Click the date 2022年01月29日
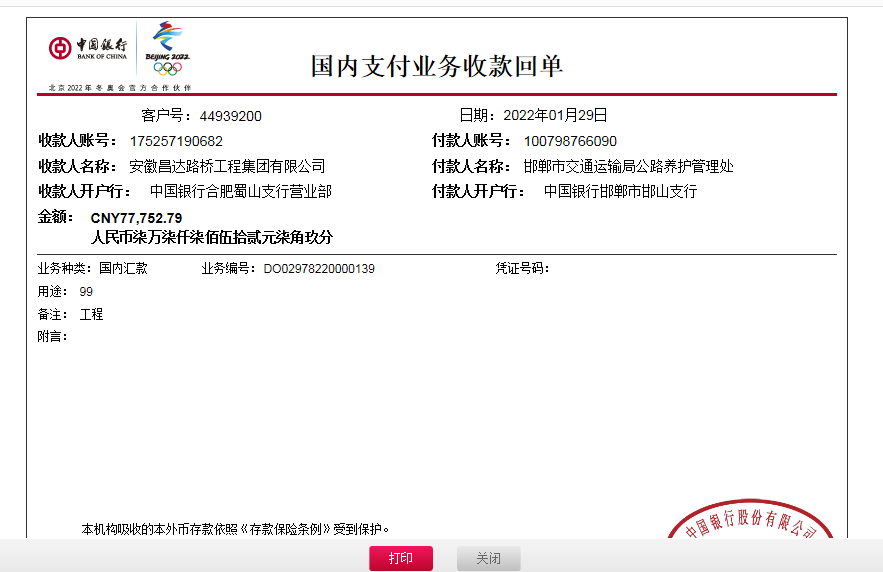The width and height of the screenshot is (883, 572). 555,115
